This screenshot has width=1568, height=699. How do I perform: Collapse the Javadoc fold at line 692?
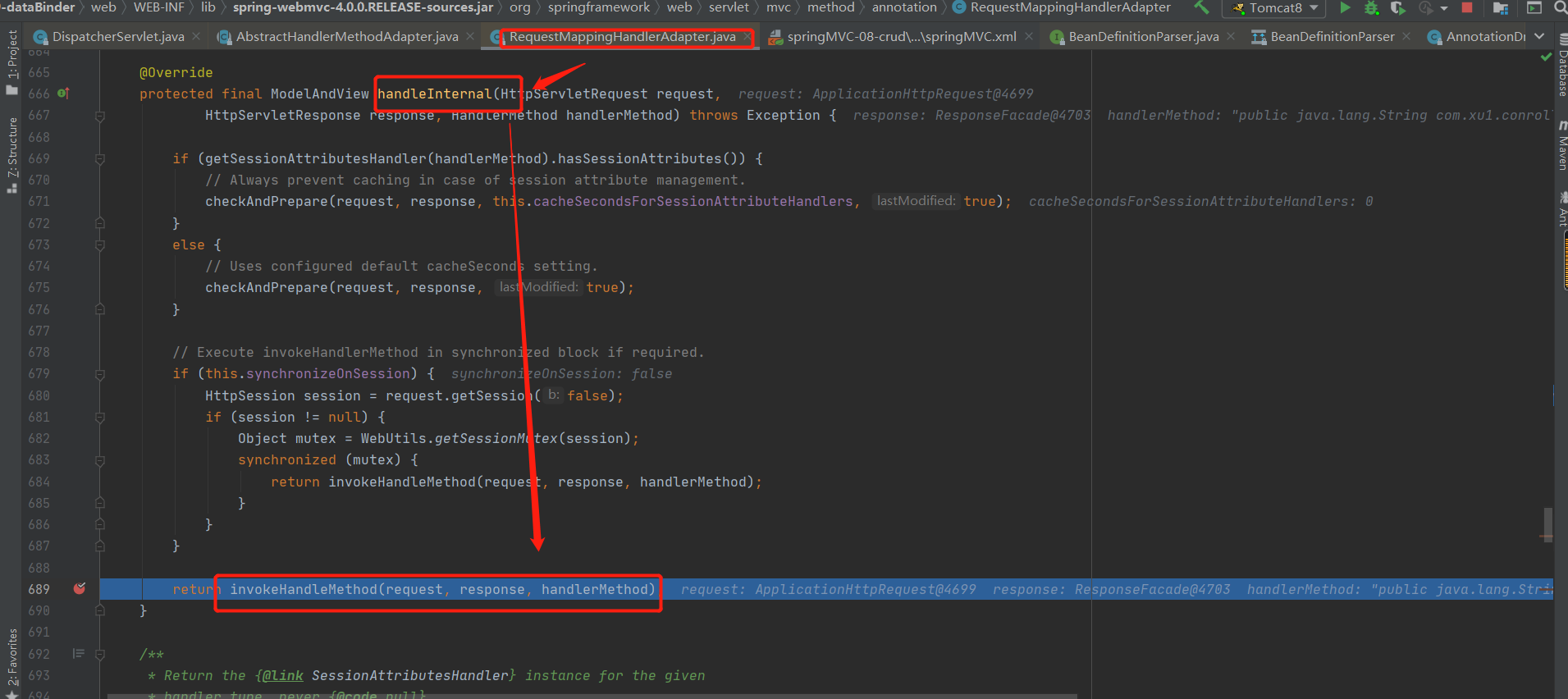pos(100,654)
